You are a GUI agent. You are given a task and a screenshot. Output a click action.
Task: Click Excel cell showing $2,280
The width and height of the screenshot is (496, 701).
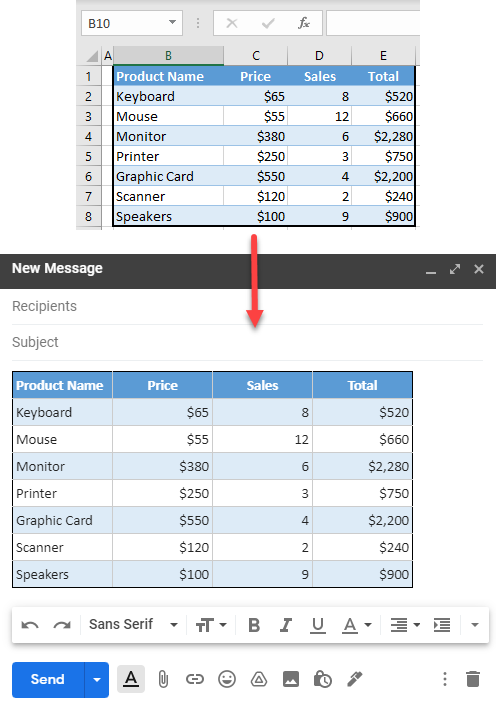click(383, 136)
